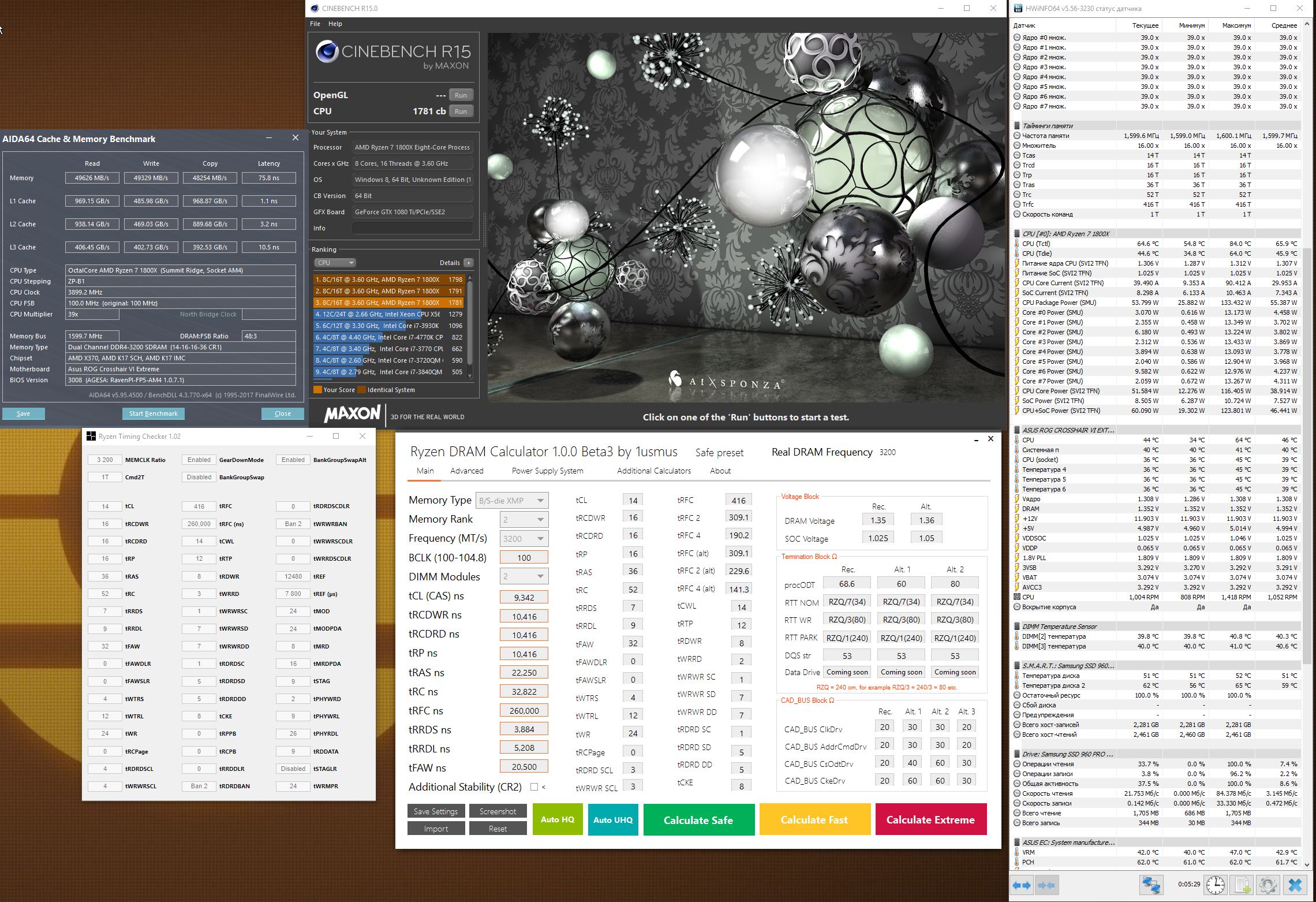Reset the HWiNFO sensor clock timer
Image resolution: width=1316 pixels, height=902 pixels.
click(x=1216, y=885)
